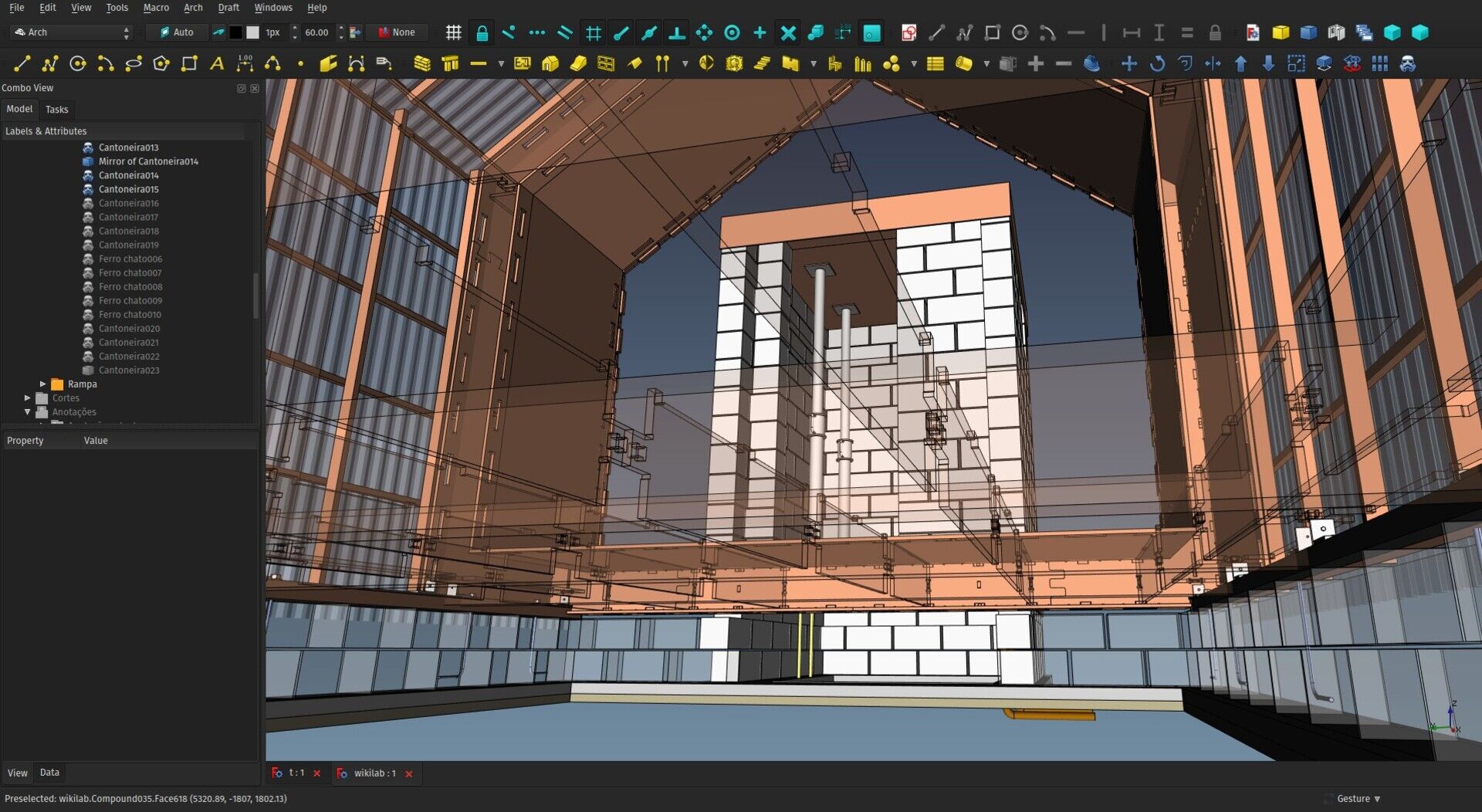The height and width of the screenshot is (812, 1482).
Task: Click the Auto working plane button
Action: pyautogui.click(x=177, y=32)
